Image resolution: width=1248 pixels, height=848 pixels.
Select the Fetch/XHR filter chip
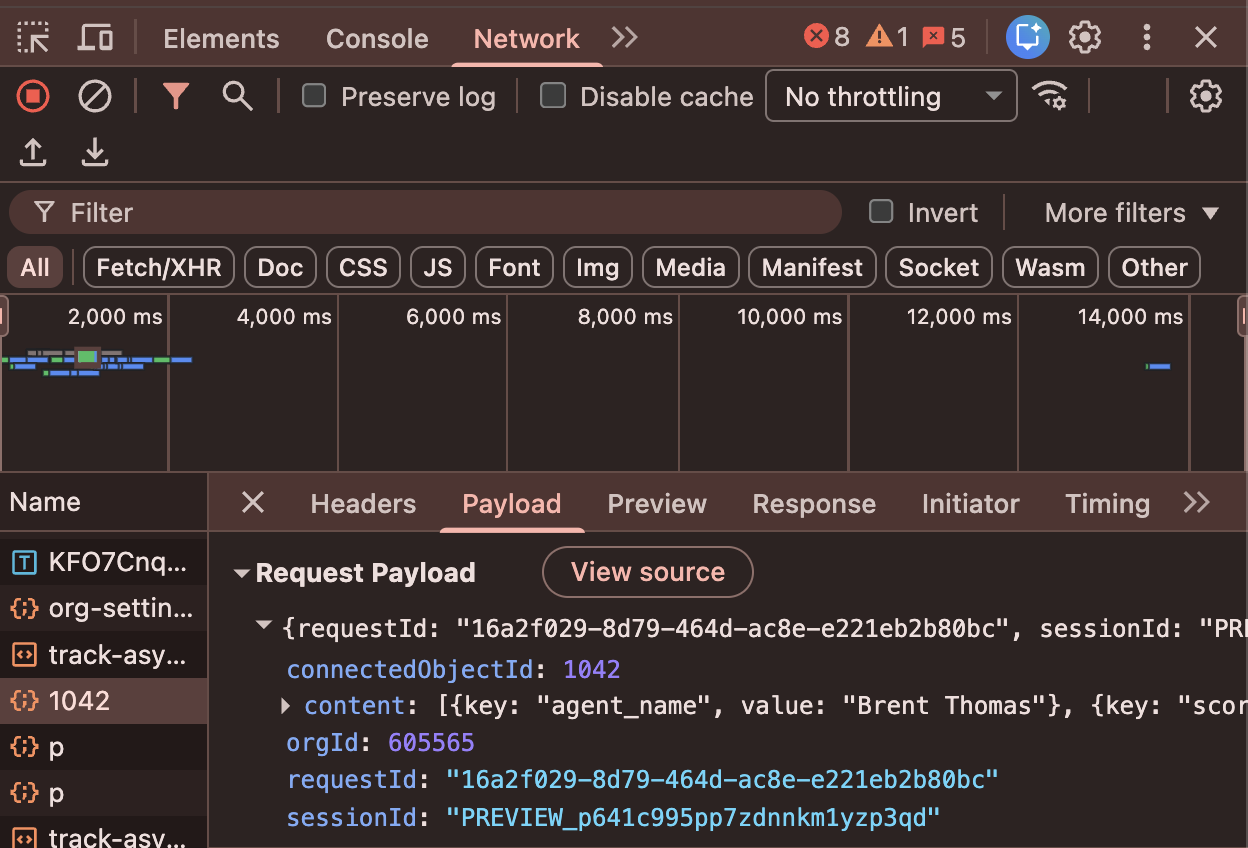pyautogui.click(x=159, y=268)
